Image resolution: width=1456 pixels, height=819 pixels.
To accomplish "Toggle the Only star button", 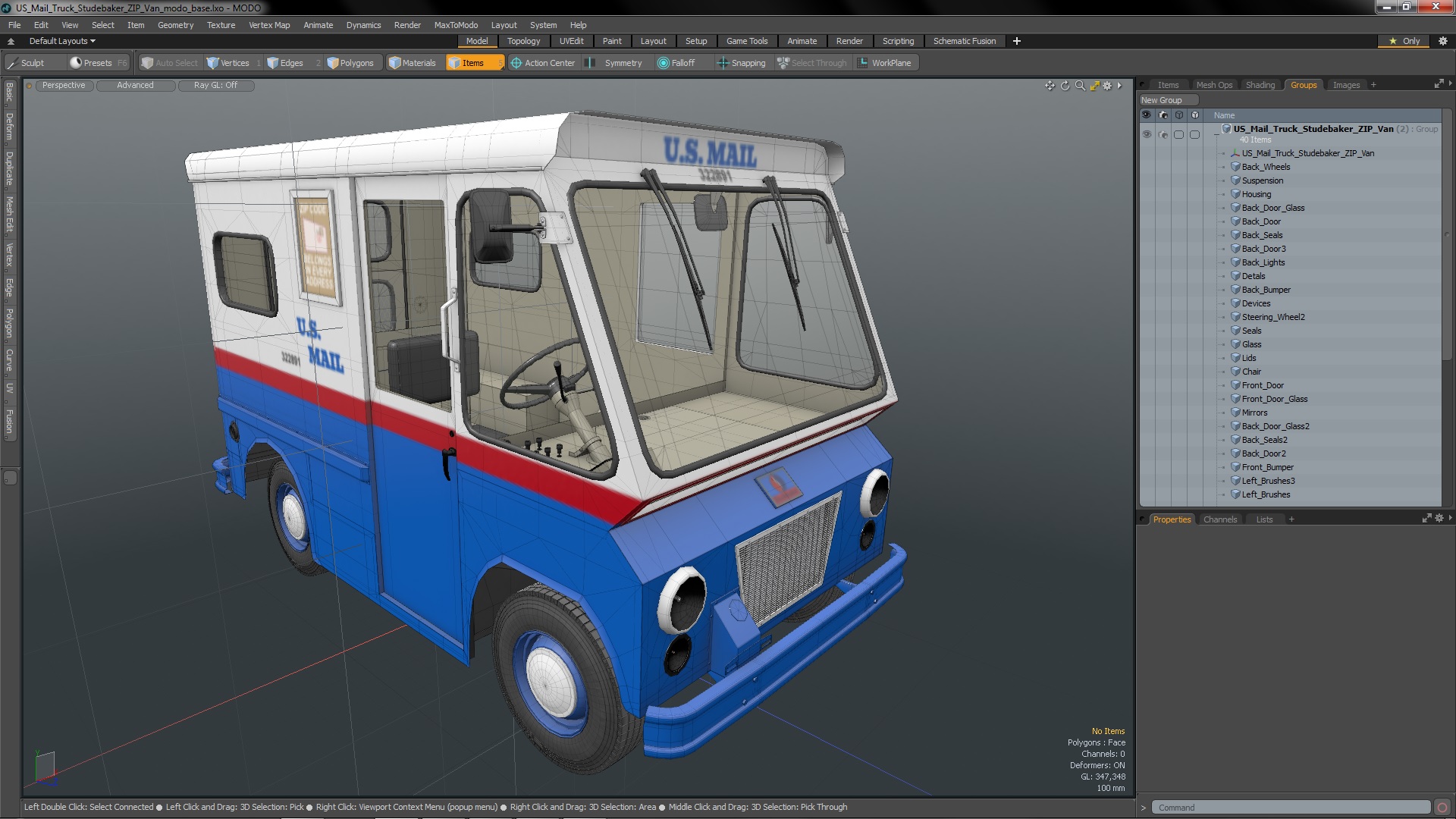I will [1404, 41].
